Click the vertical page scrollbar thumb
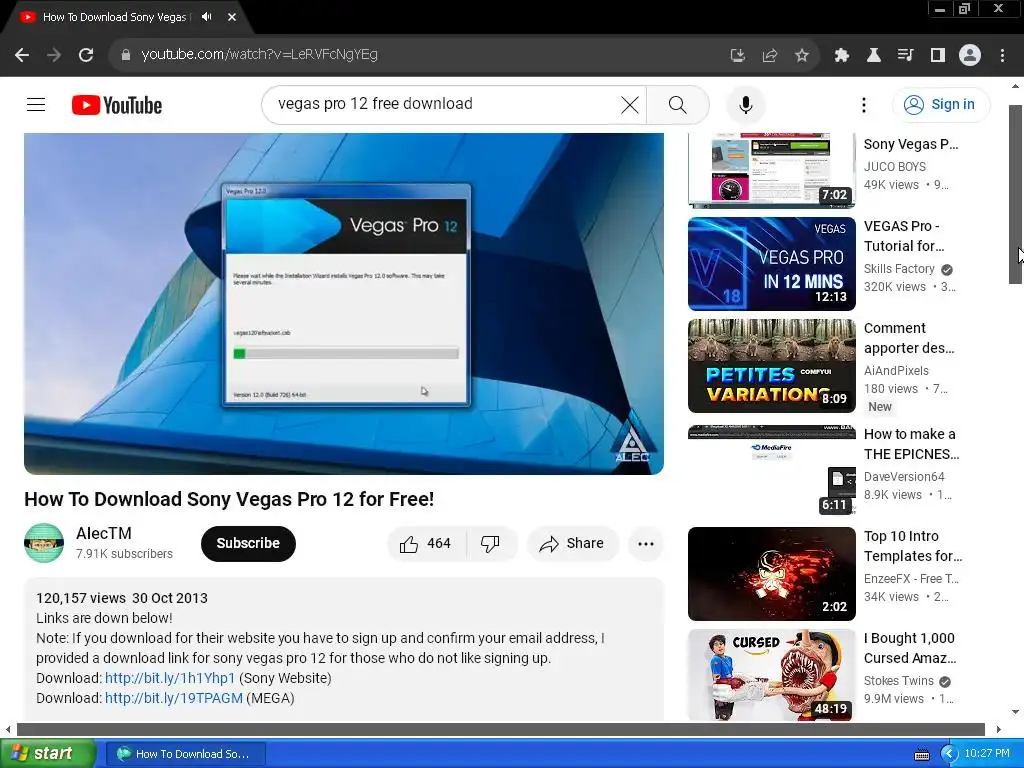The width and height of the screenshot is (1024, 768). tap(1016, 194)
